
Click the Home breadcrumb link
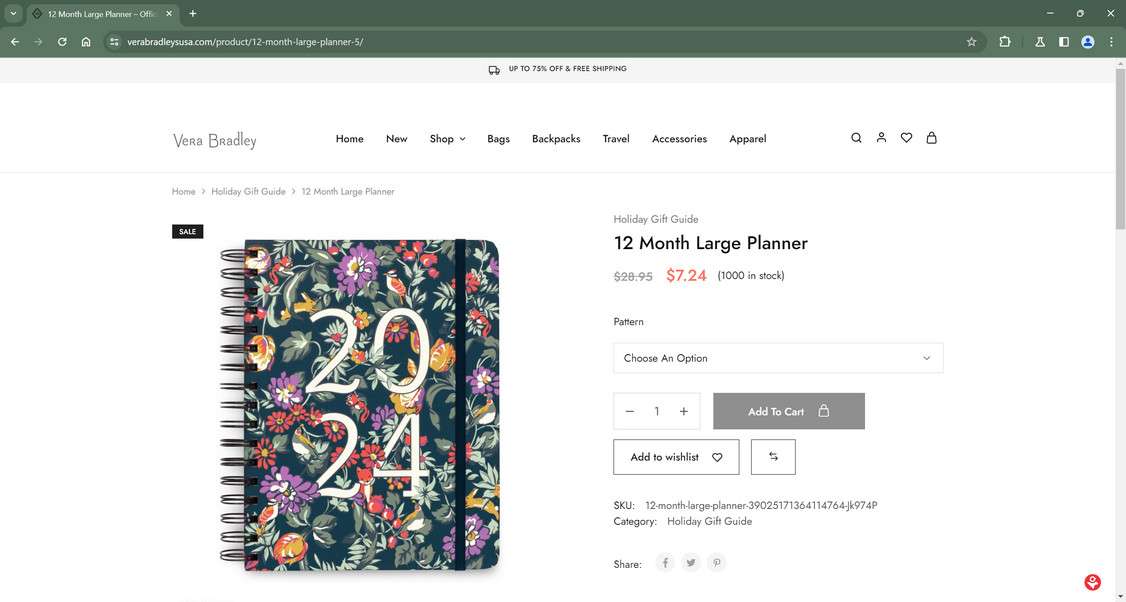tap(184, 190)
